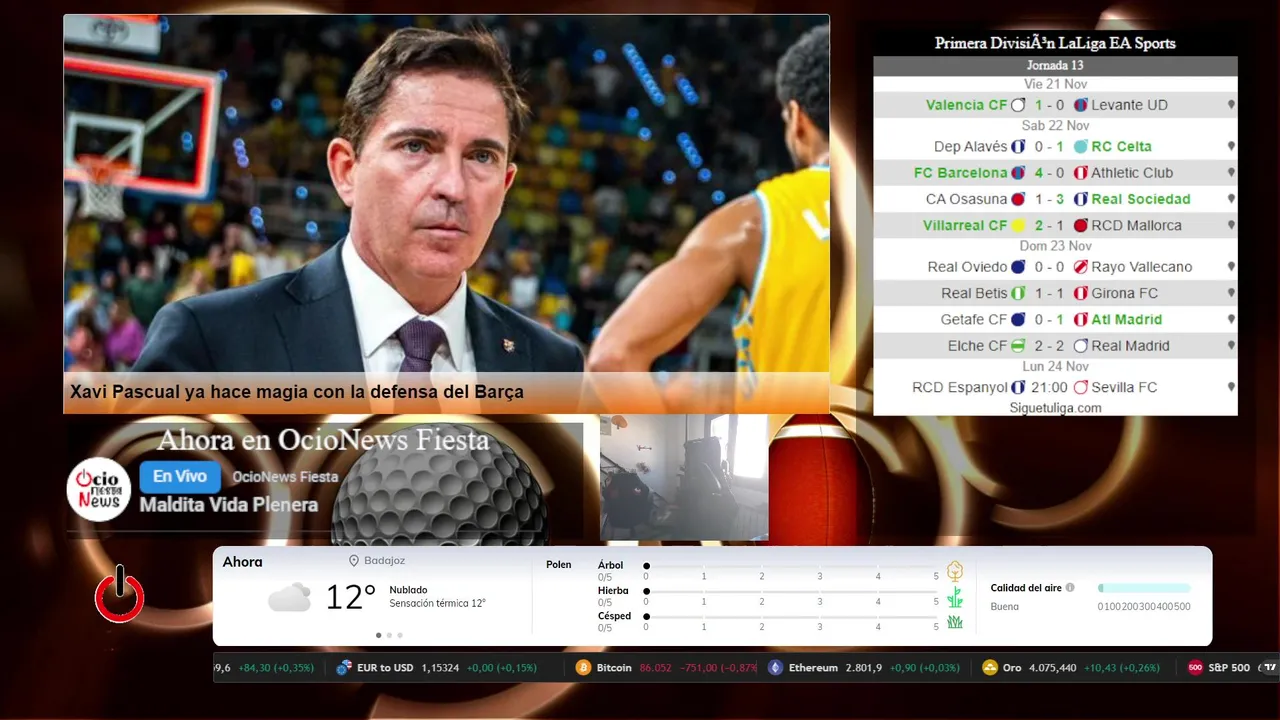This screenshot has height=720, width=1280.
Task: Click the RC Celta light-blue crest
Action: pyautogui.click(x=1080, y=147)
